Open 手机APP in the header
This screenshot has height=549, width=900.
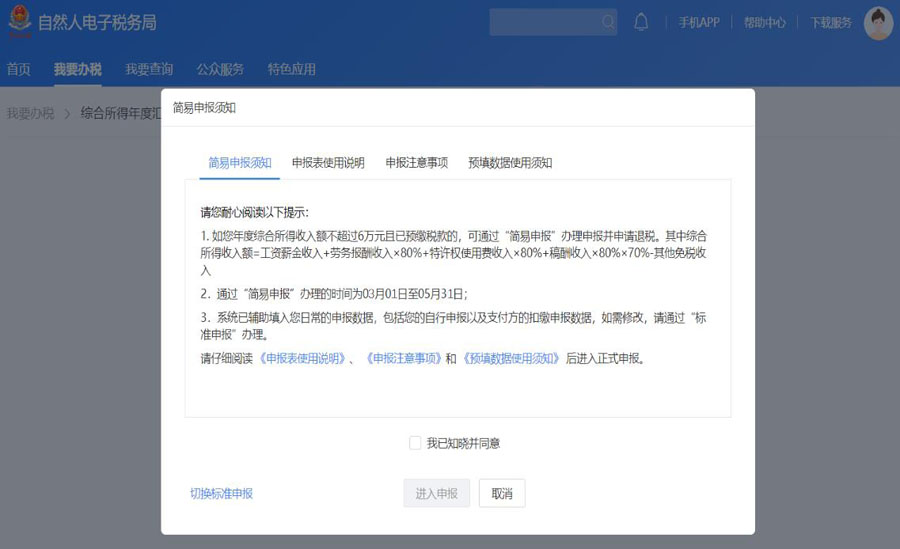point(698,23)
